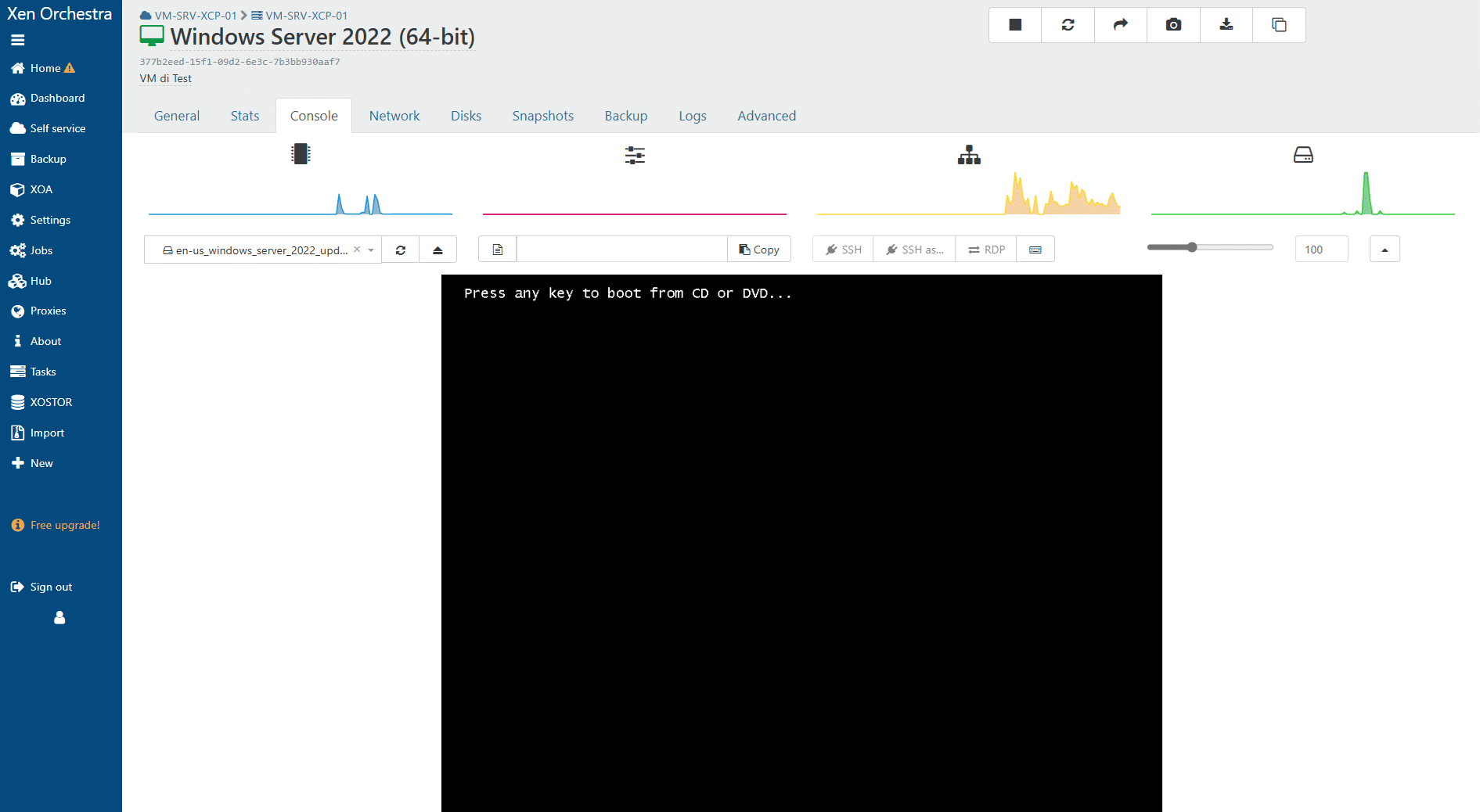Migrate the VM using the share arrow icon

click(1121, 25)
